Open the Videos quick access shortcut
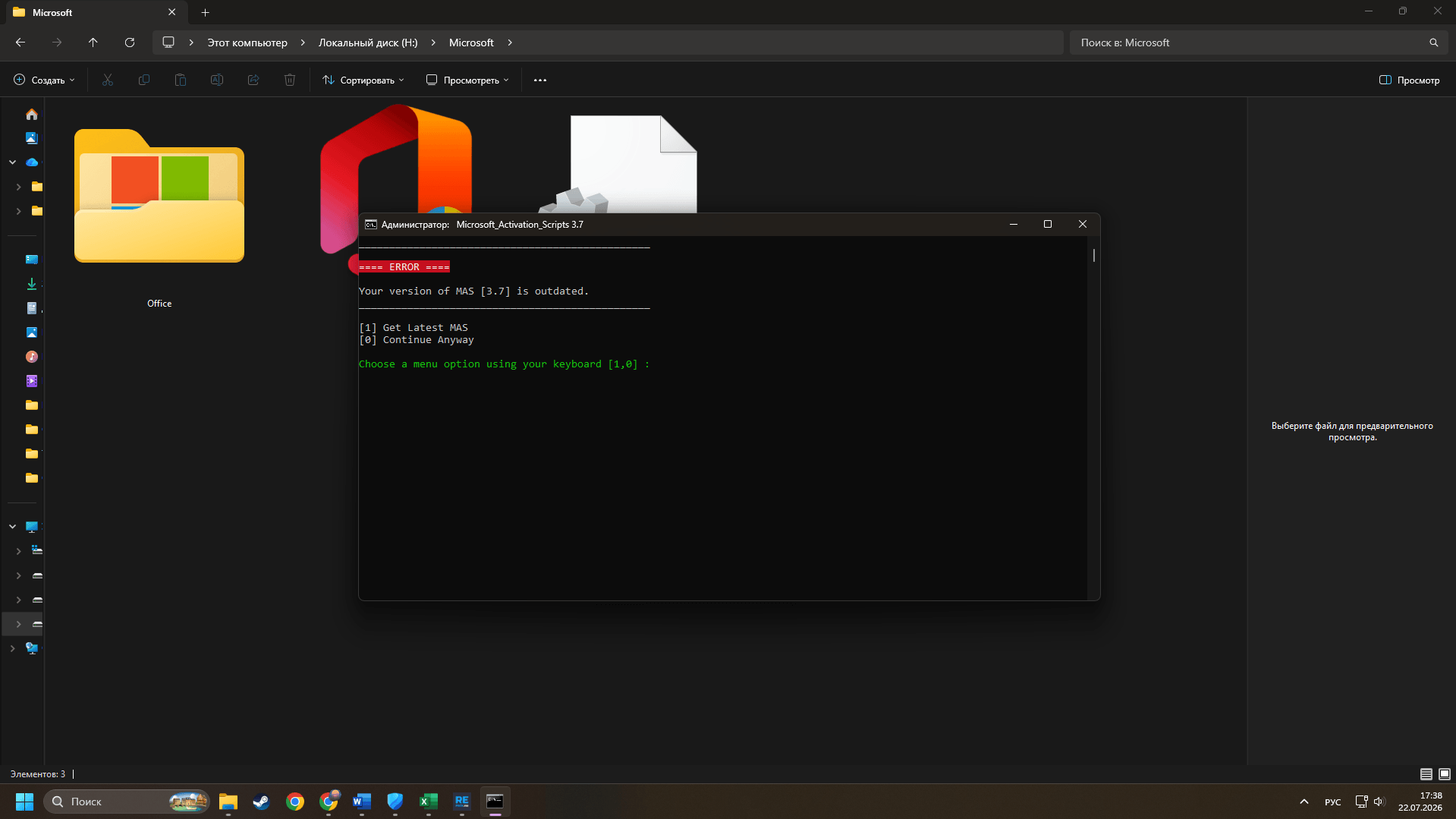1456x819 pixels. click(x=31, y=381)
